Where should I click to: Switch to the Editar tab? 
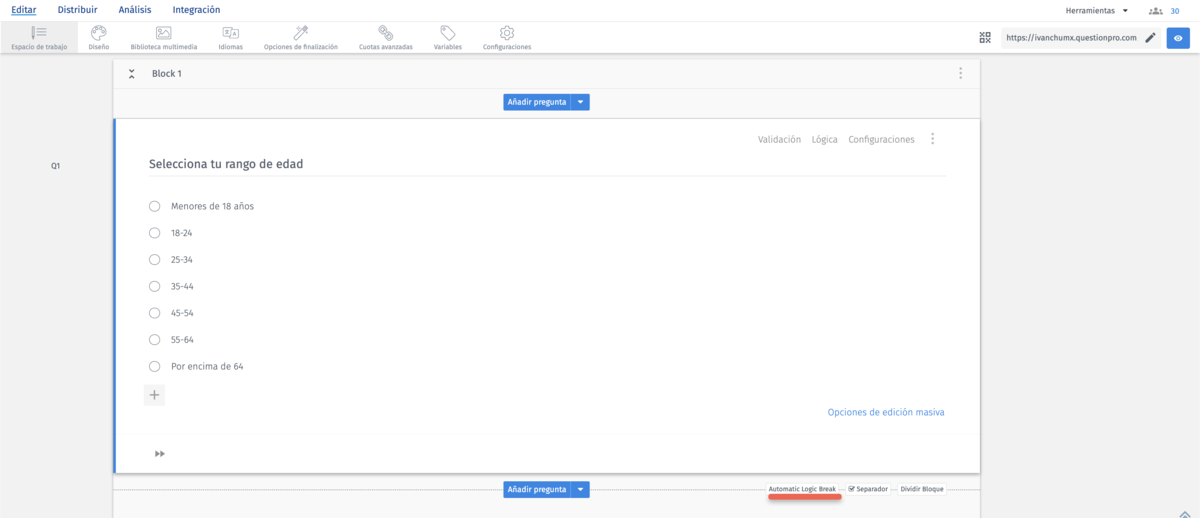[24, 10]
